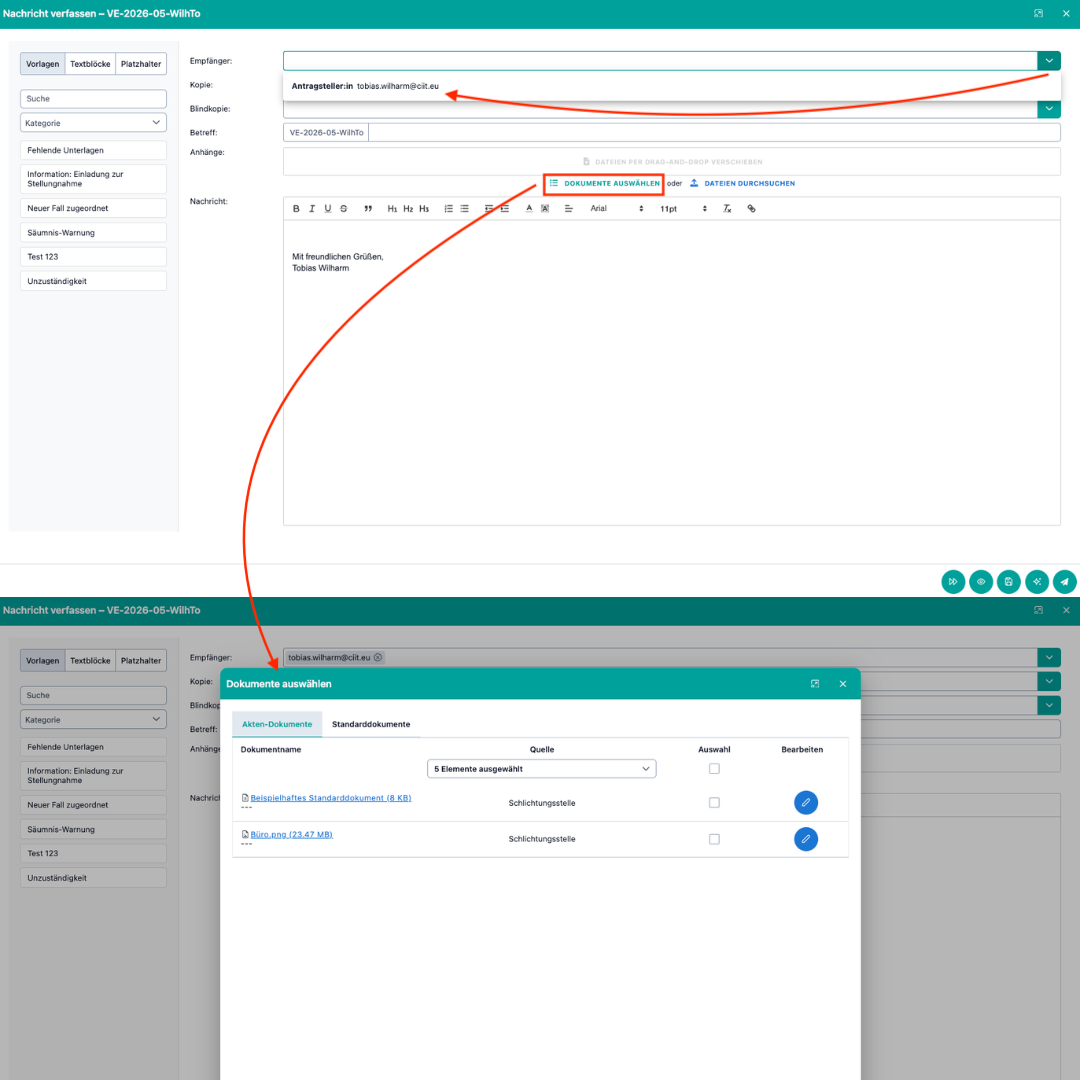
Task: Increase indent in the editor toolbar
Action: tap(505, 209)
